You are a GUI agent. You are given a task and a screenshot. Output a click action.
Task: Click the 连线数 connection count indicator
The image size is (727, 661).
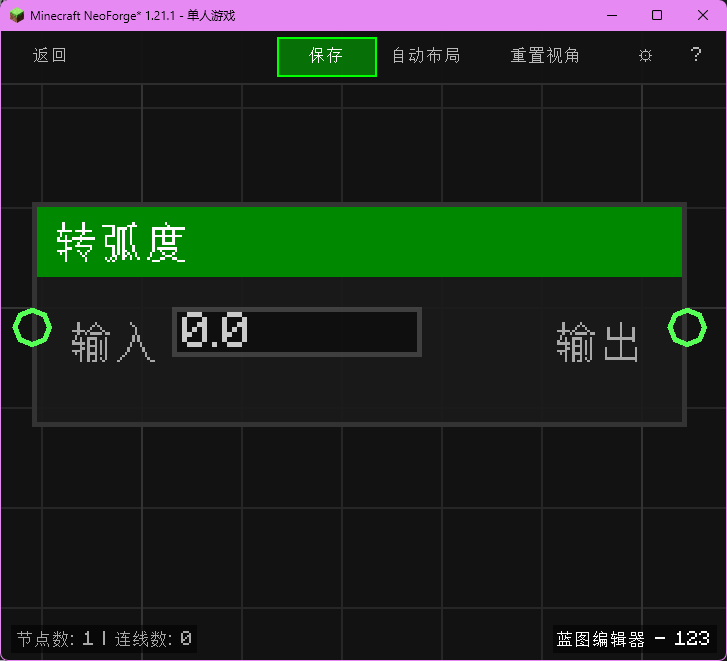pyautogui.click(x=153, y=638)
